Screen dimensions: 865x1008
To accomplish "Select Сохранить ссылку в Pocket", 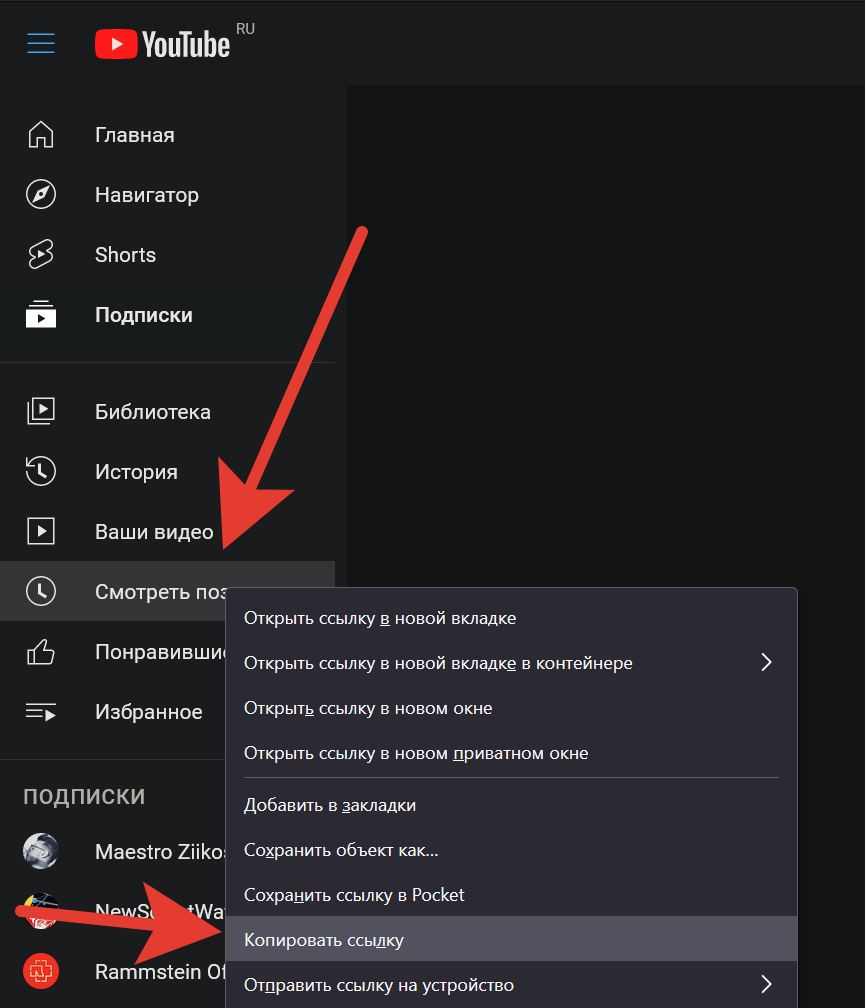I will (354, 895).
